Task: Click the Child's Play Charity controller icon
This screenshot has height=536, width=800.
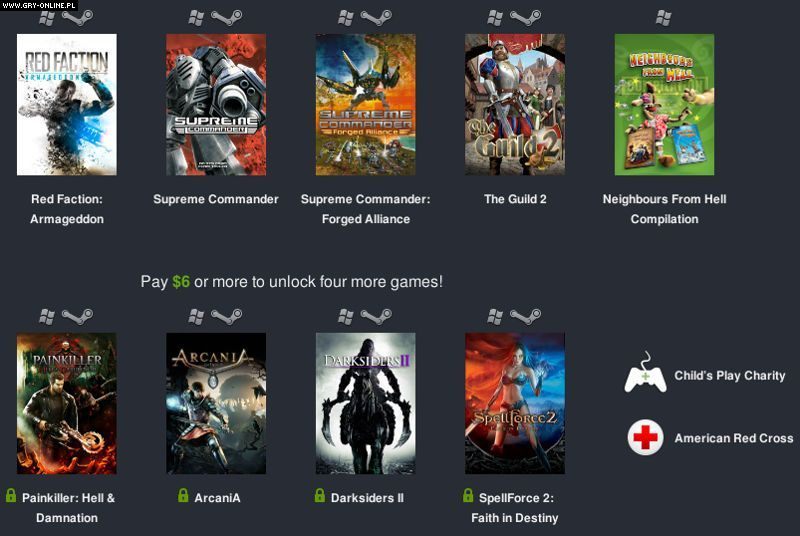Action: coord(645,373)
